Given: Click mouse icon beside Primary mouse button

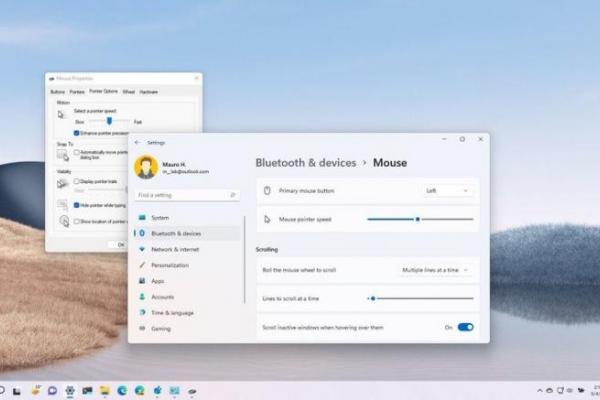Looking at the screenshot, I should pos(267,190).
